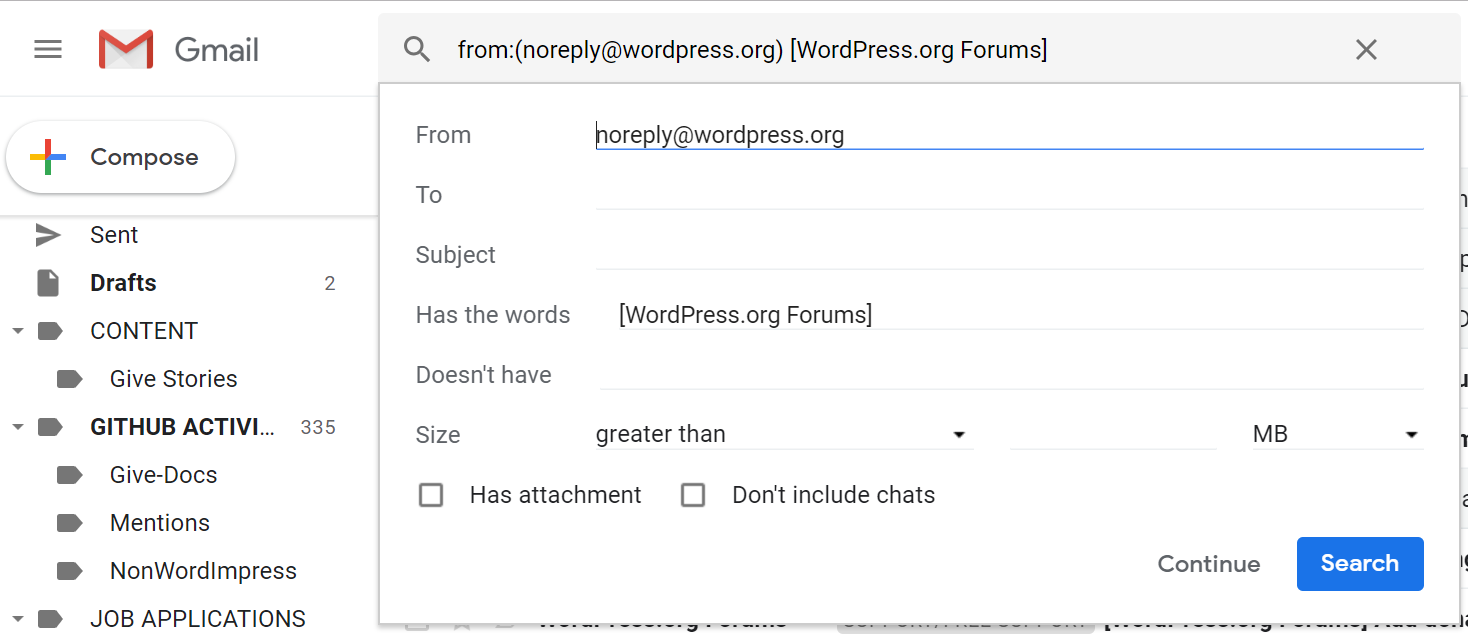Open the Mentions label
This screenshot has height=636, width=1468.
[160, 523]
